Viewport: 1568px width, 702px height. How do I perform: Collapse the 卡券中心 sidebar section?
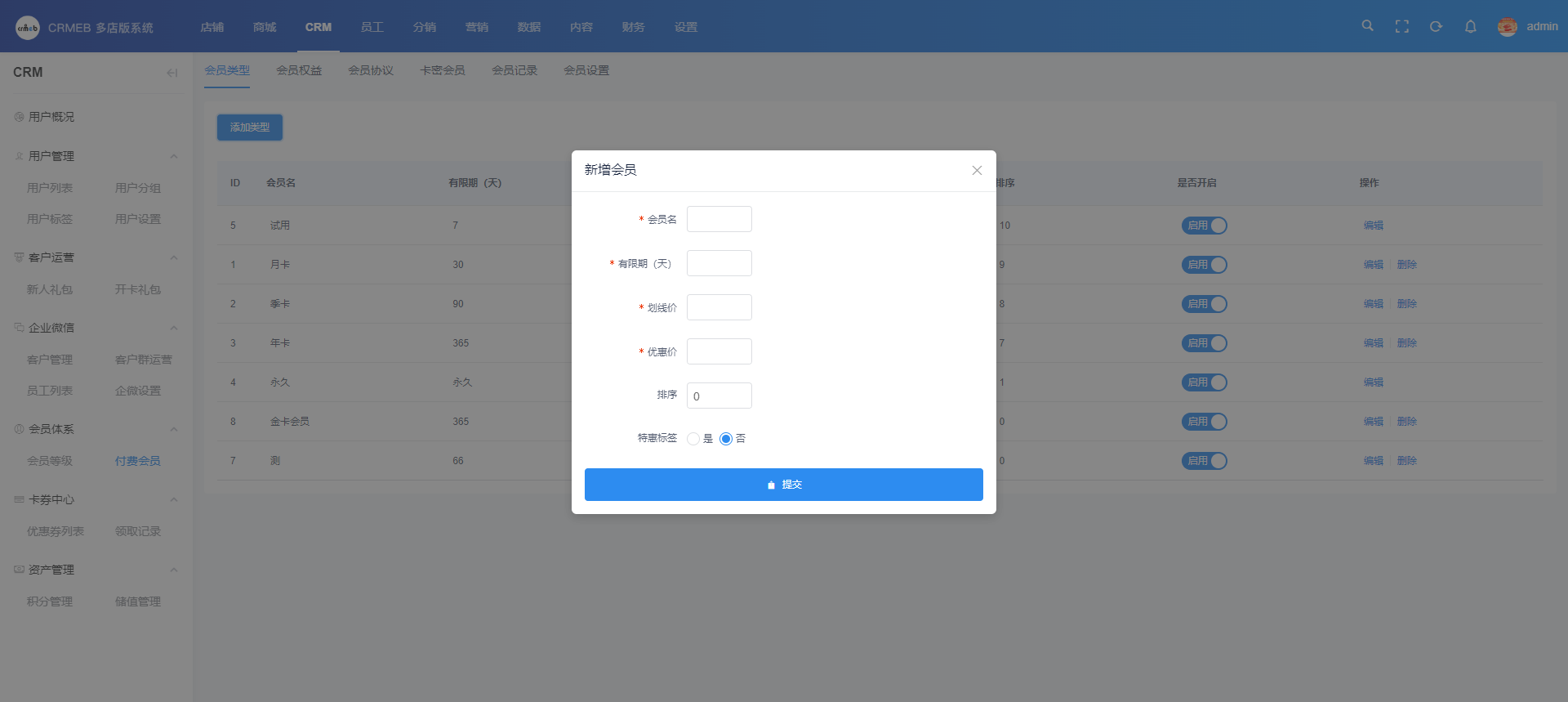(x=173, y=499)
